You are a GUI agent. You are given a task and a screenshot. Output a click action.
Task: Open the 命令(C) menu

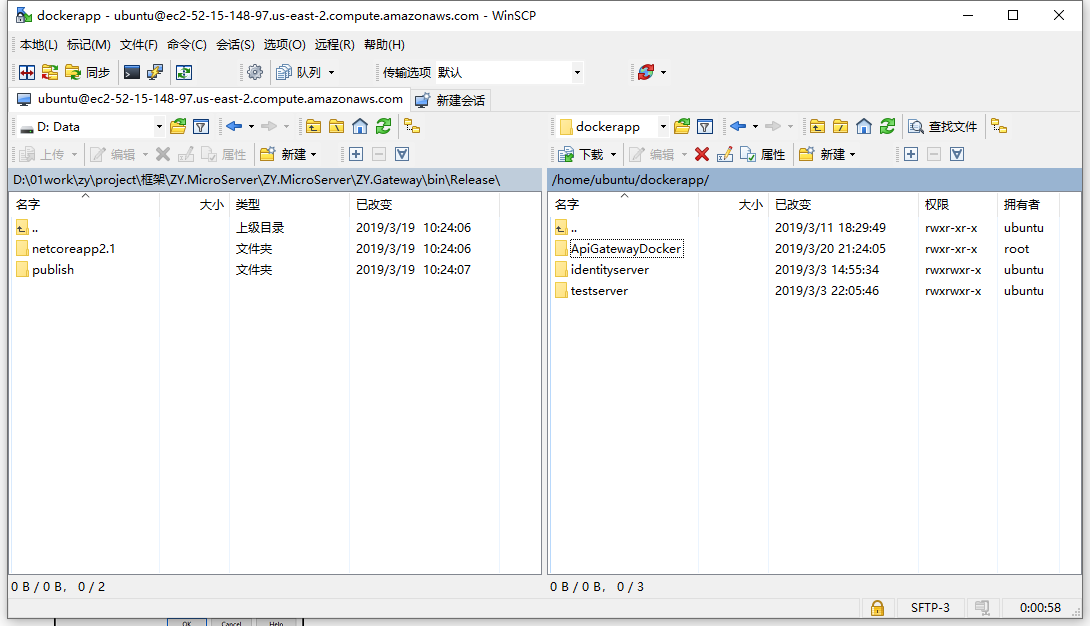[x=186, y=44]
